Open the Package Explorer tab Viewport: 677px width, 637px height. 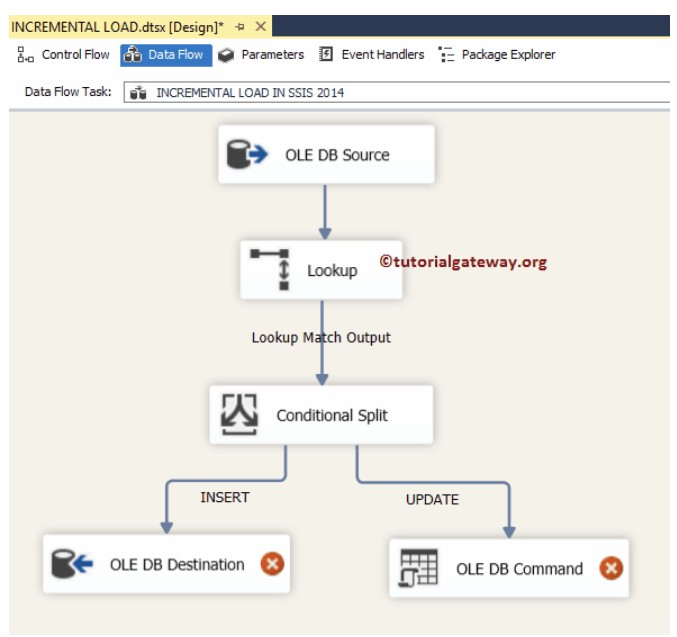click(x=497, y=55)
